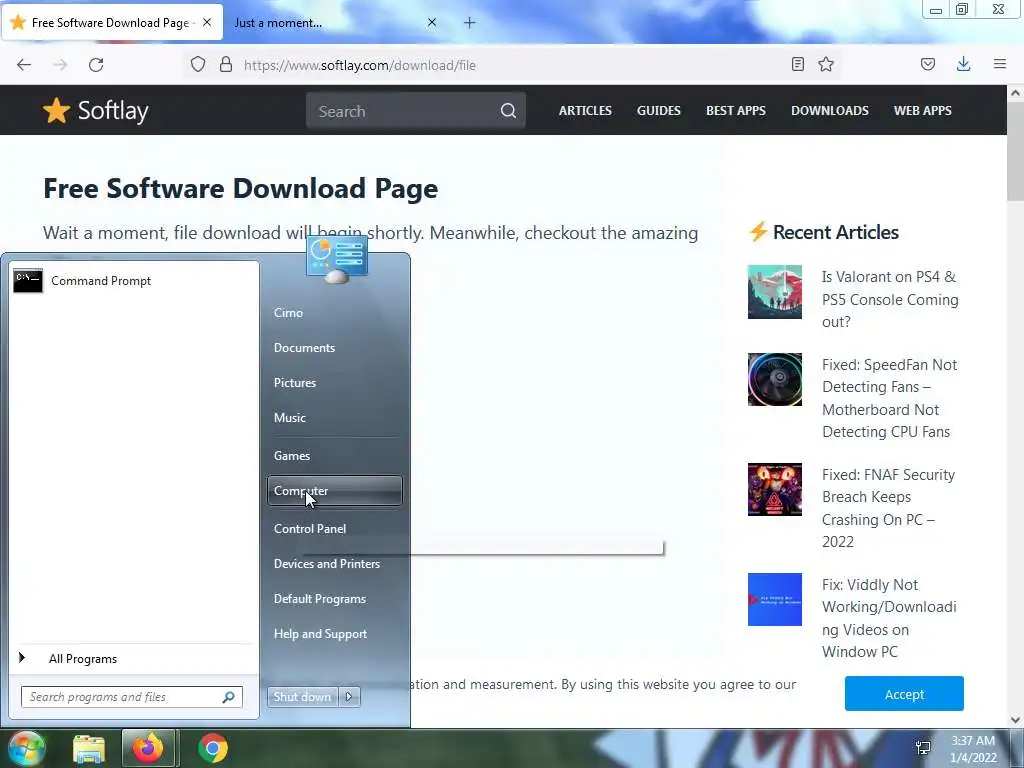Click the magnifier icon in Softlay search

508,110
